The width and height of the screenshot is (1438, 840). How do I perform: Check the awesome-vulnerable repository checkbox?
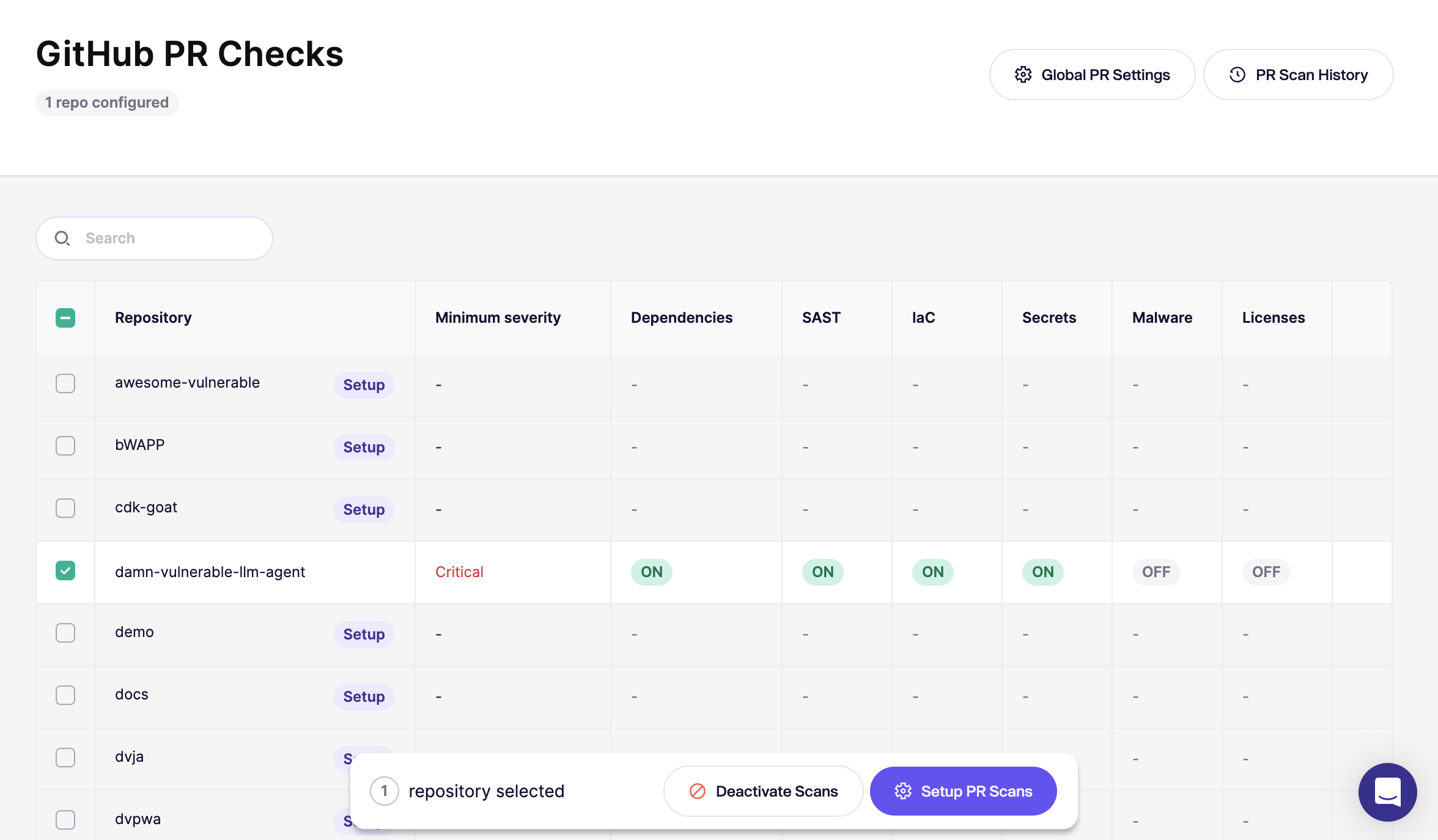(65, 384)
